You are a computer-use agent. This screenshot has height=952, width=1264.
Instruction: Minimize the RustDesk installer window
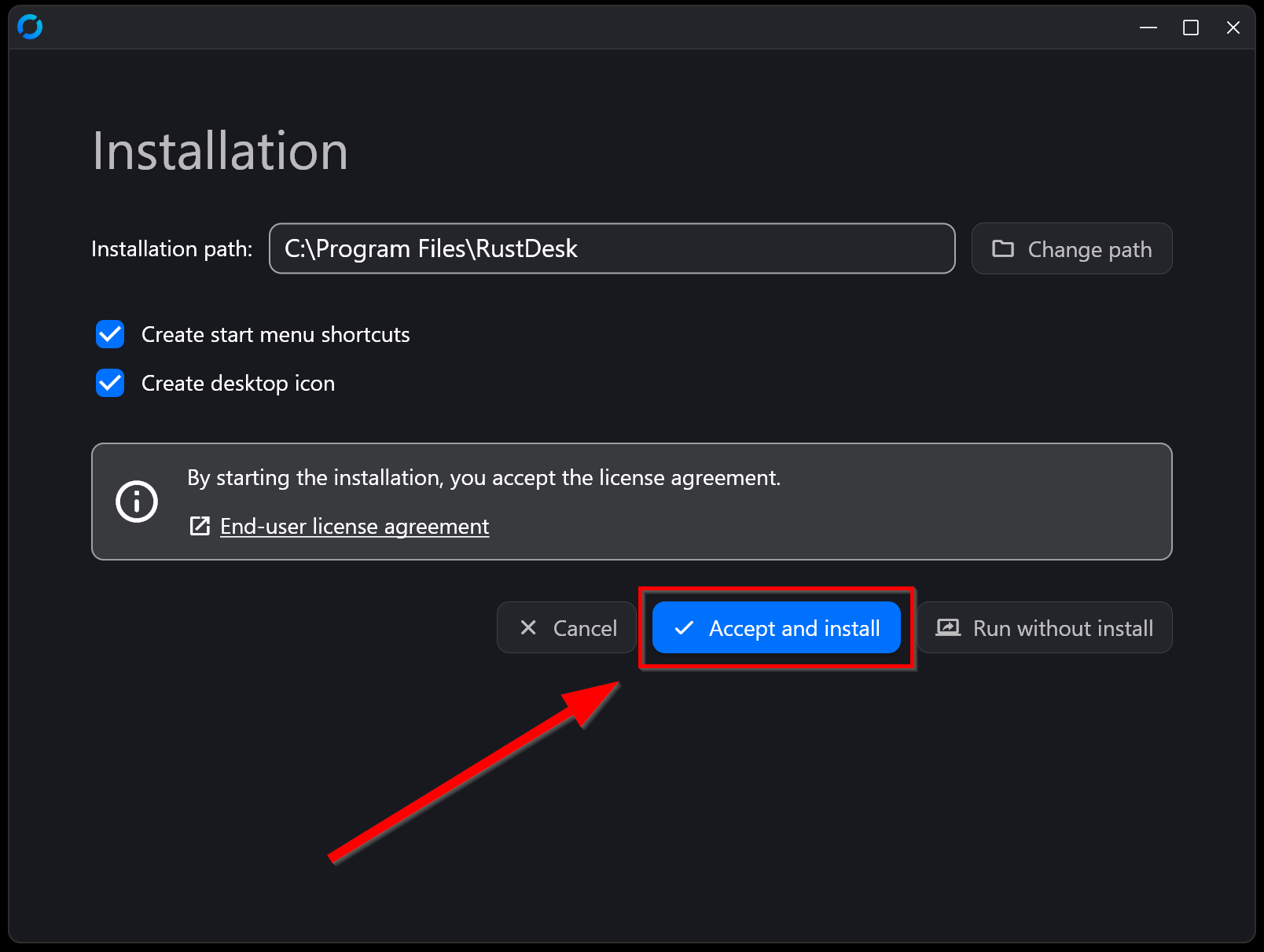tap(1148, 28)
